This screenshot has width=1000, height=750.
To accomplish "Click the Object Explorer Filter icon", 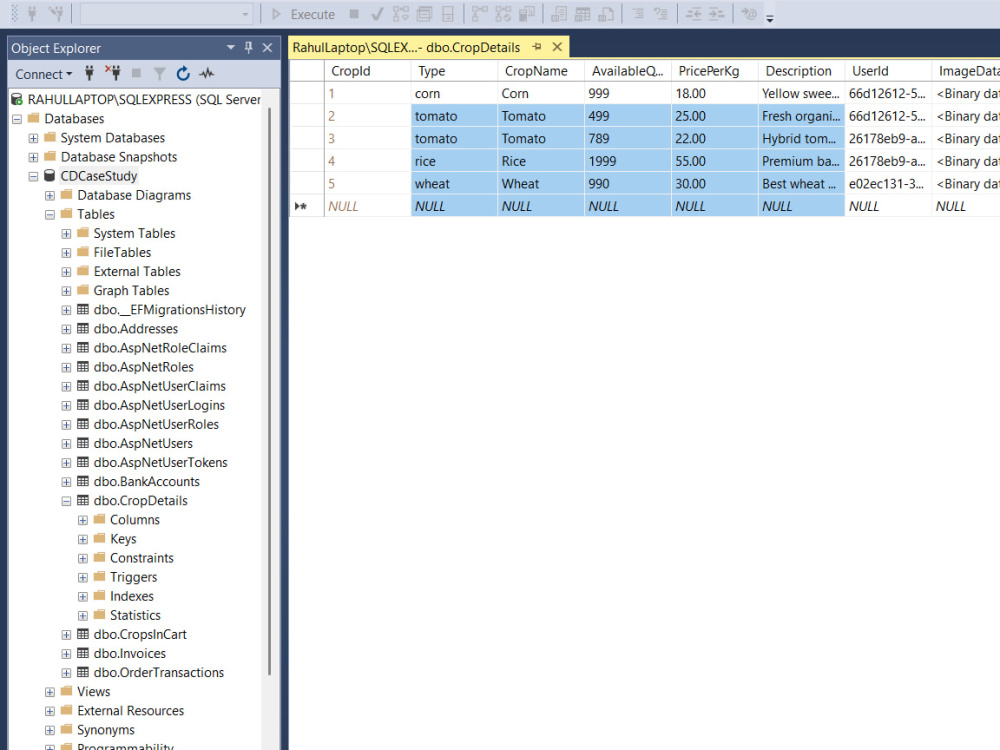I will pyautogui.click(x=159, y=74).
